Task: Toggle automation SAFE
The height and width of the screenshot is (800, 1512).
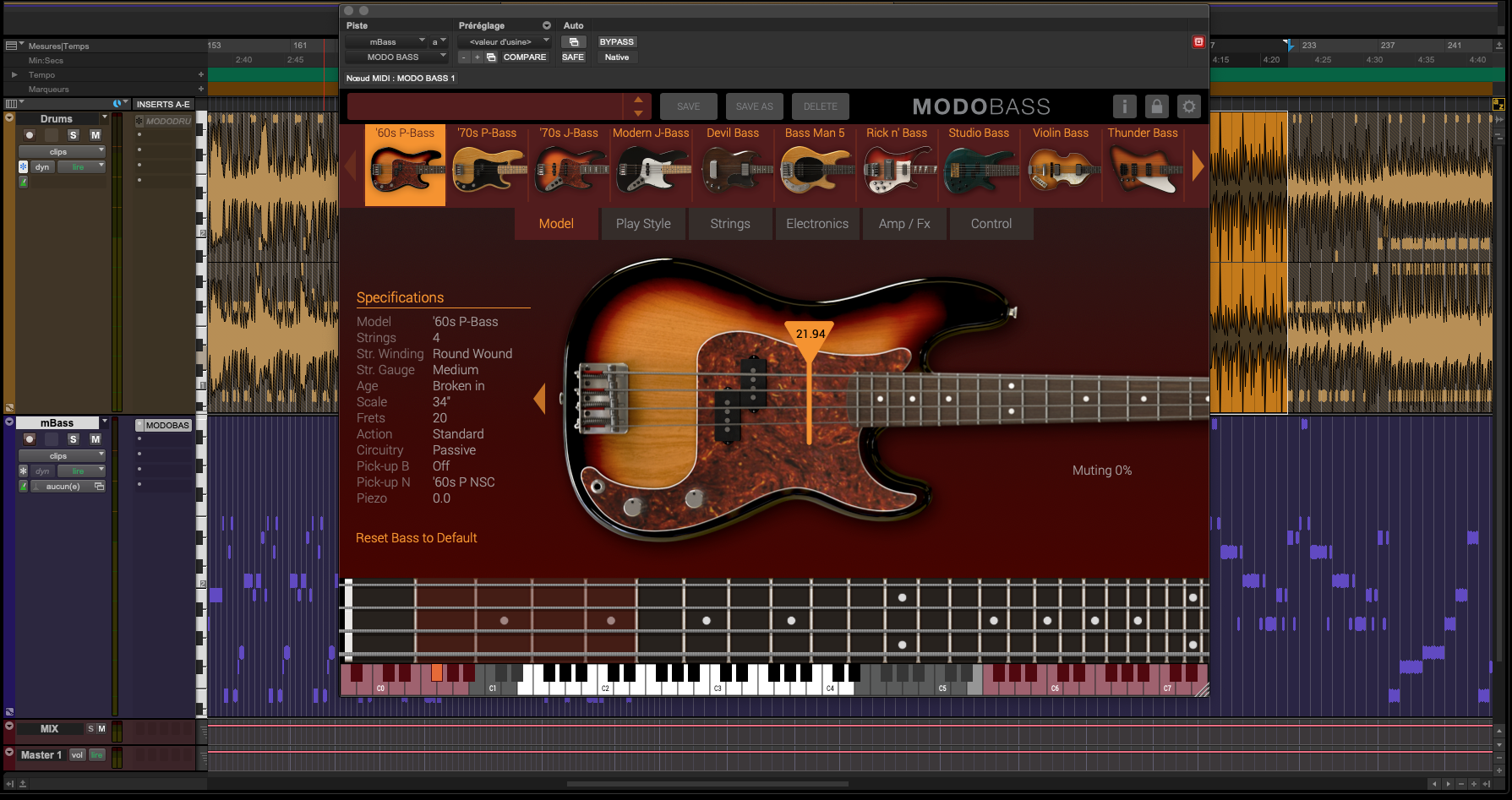Action: click(x=573, y=57)
